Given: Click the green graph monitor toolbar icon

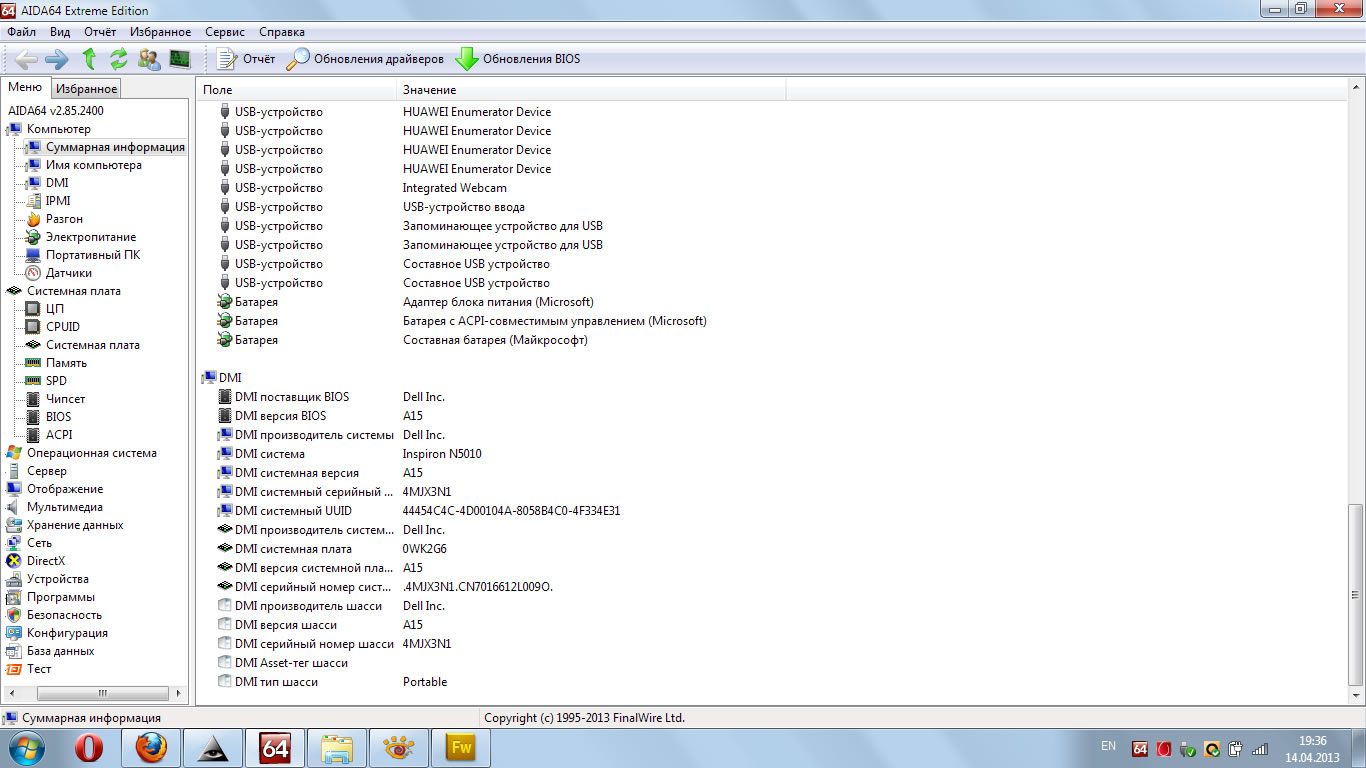Looking at the screenshot, I should (x=179, y=59).
